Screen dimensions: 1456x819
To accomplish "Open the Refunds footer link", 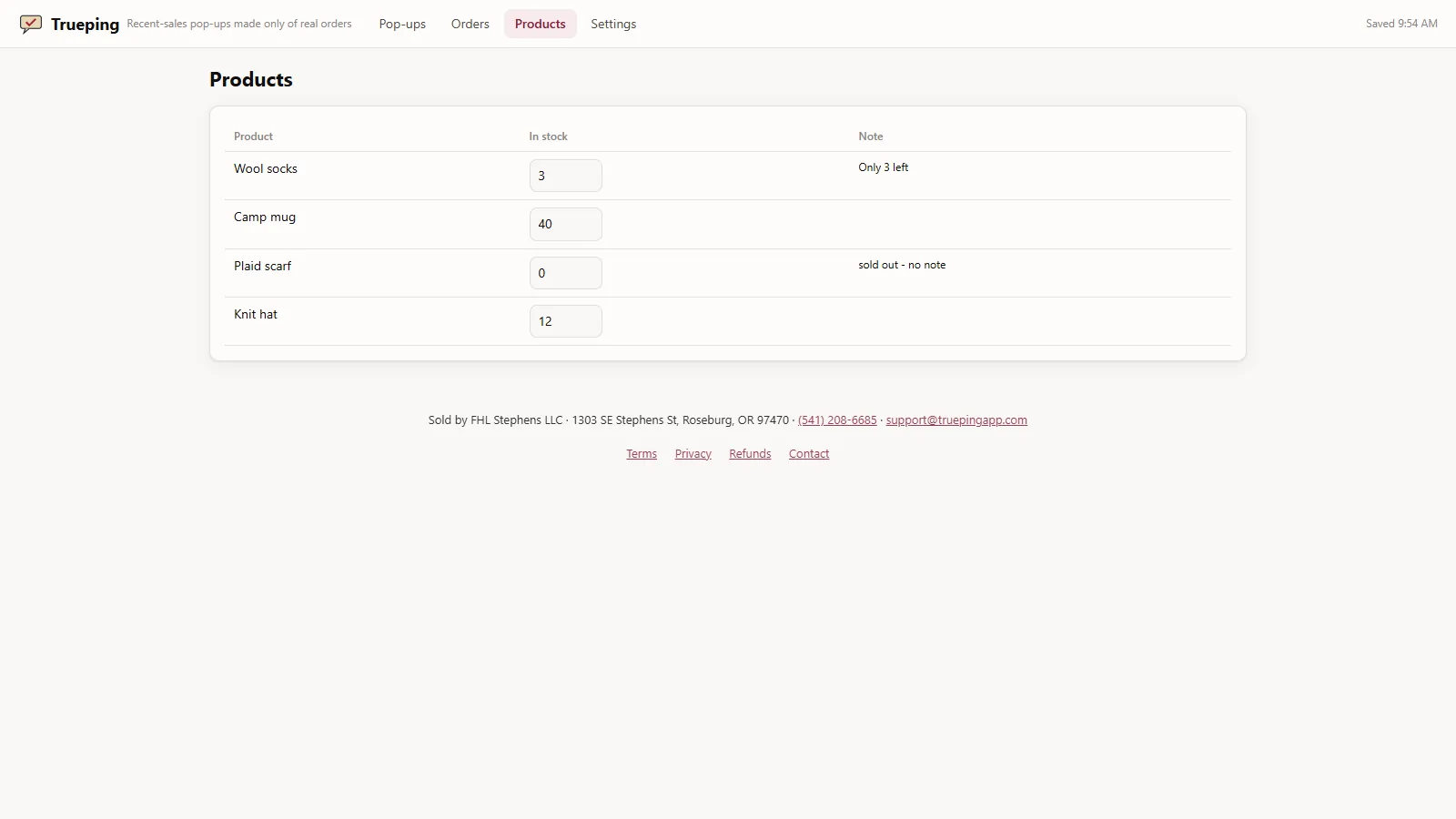I will click(750, 454).
